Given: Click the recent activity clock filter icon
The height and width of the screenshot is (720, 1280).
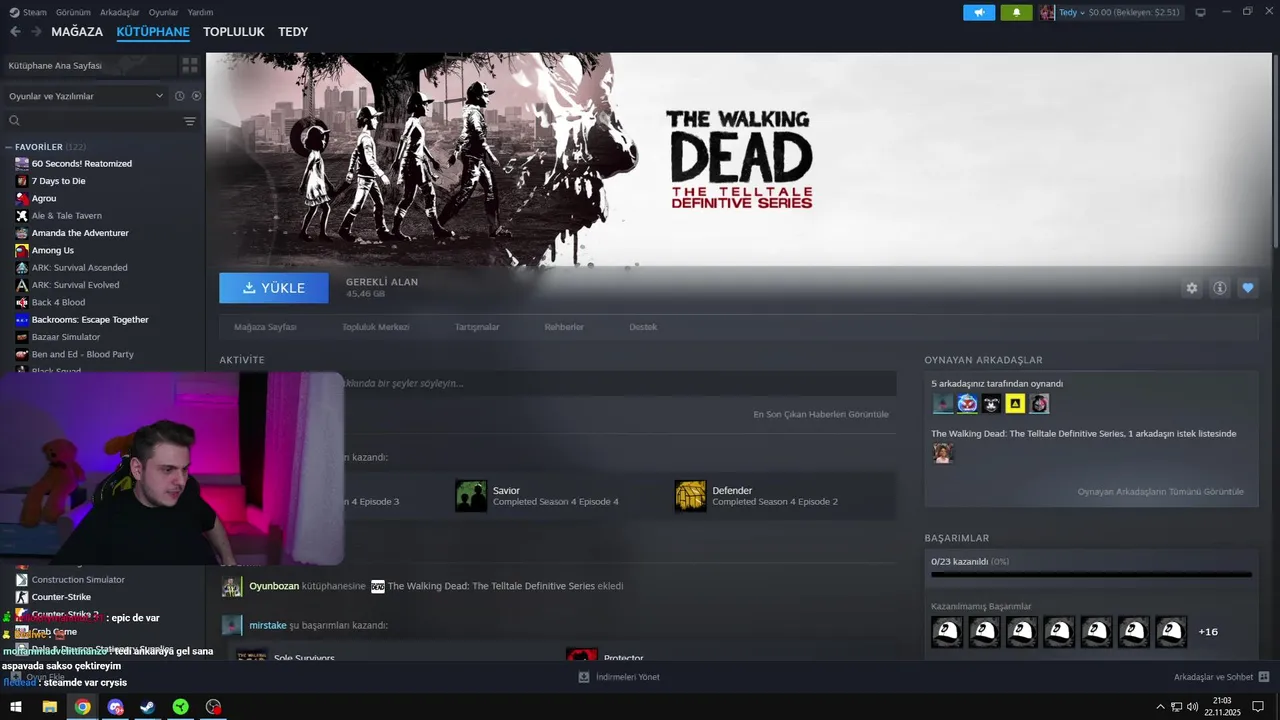Looking at the screenshot, I should pyautogui.click(x=180, y=96).
